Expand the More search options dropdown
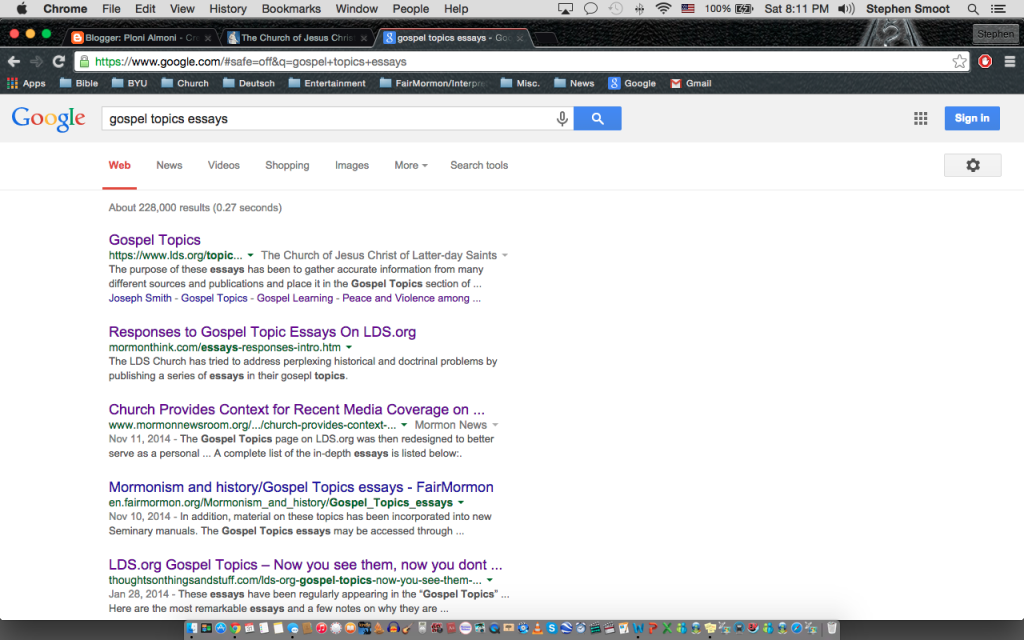 pos(411,165)
